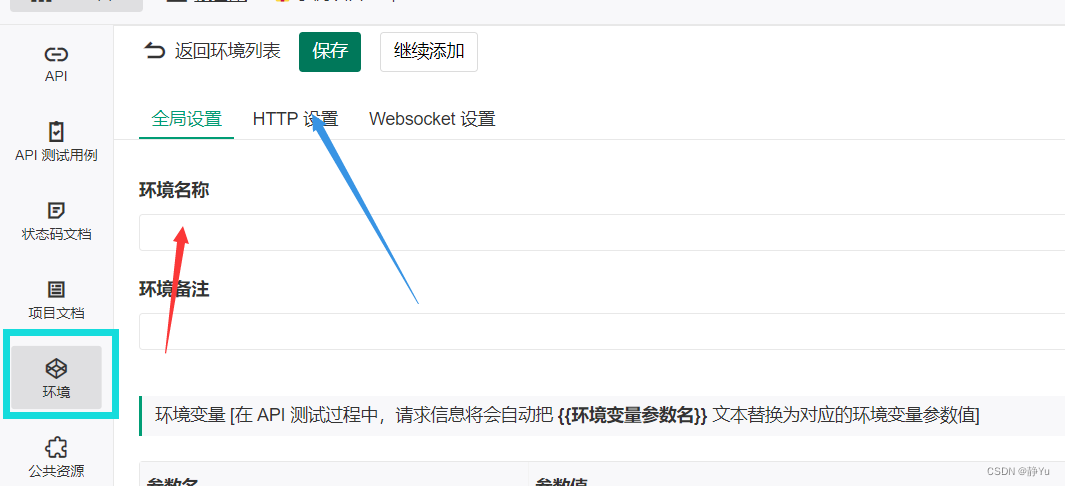The height and width of the screenshot is (486, 1065).
Task: Open the API 测试用例 clipboard icon
Action: tap(56, 132)
